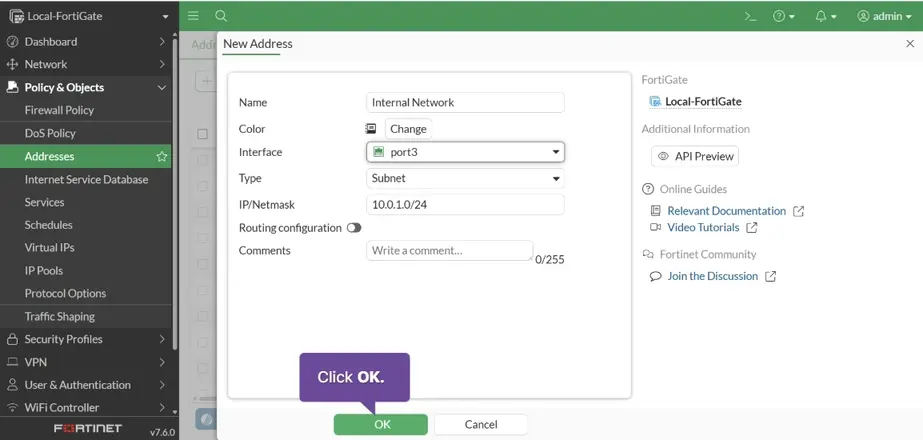923x440 pixels.
Task: Expand the Local-FortiGate device selector
Action: 88,16
